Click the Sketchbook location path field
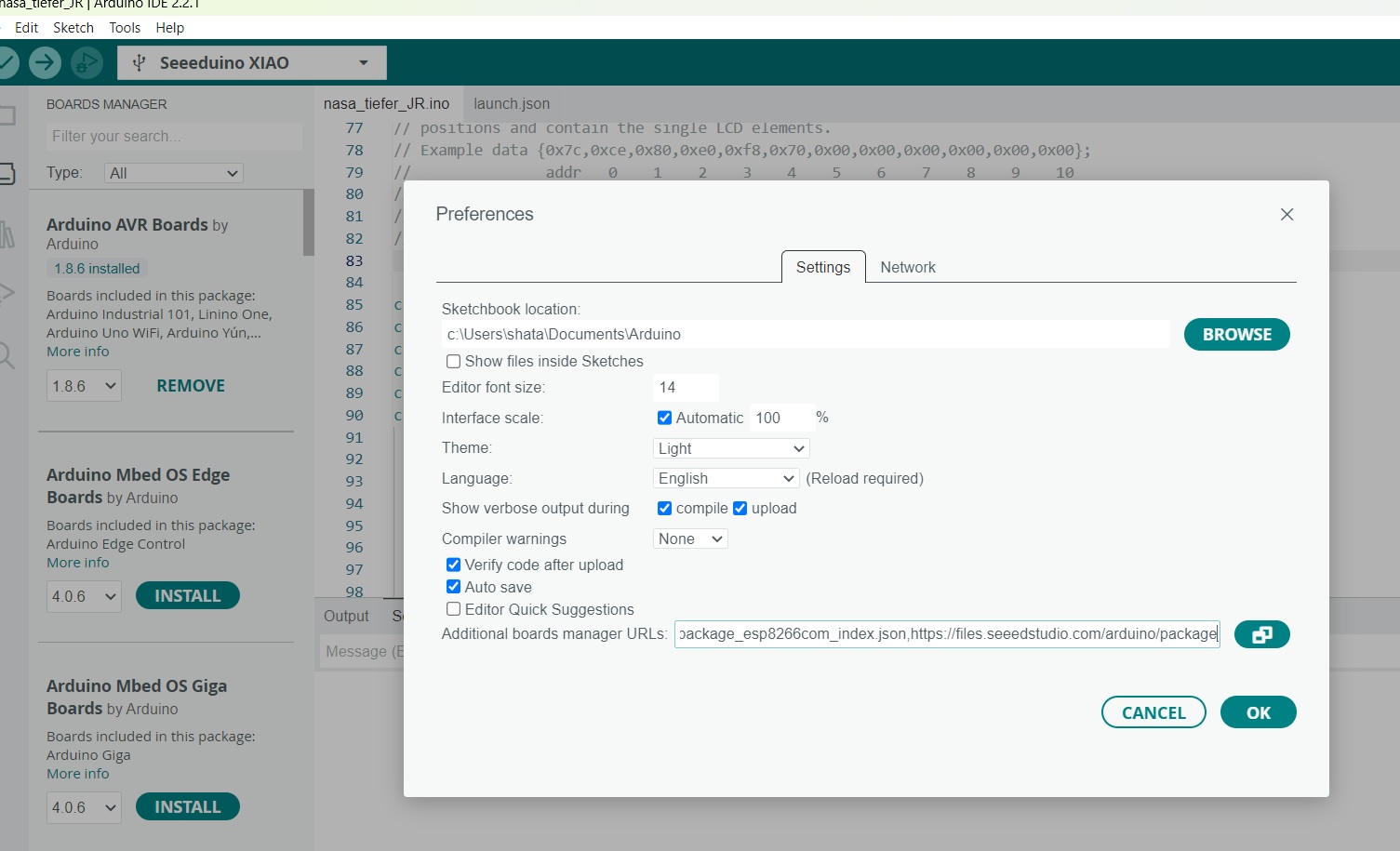The image size is (1400, 851). click(x=806, y=334)
